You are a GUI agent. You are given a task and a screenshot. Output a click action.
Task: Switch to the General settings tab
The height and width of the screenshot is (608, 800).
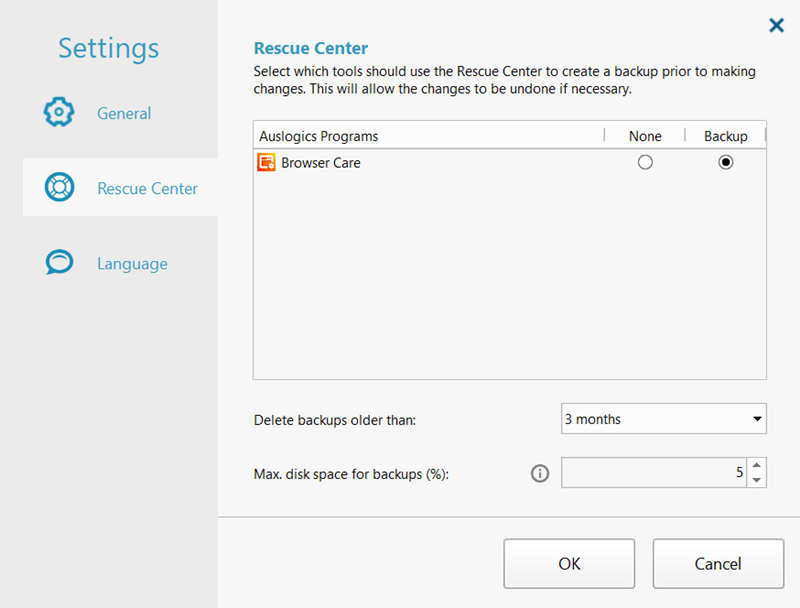[x=124, y=113]
